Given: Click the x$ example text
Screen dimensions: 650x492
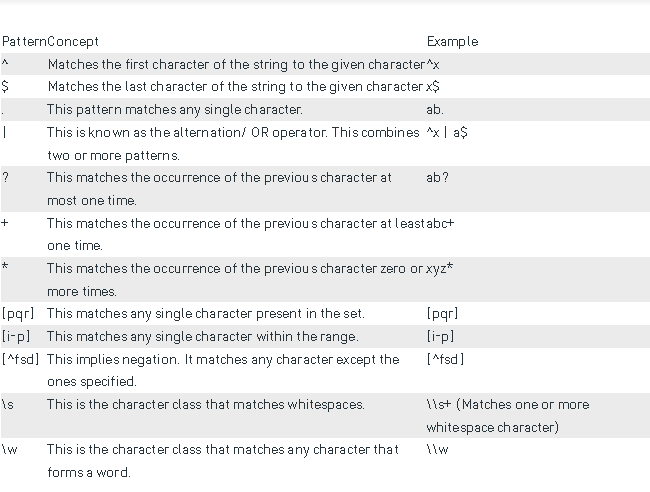Looking at the screenshot, I should [433, 87].
